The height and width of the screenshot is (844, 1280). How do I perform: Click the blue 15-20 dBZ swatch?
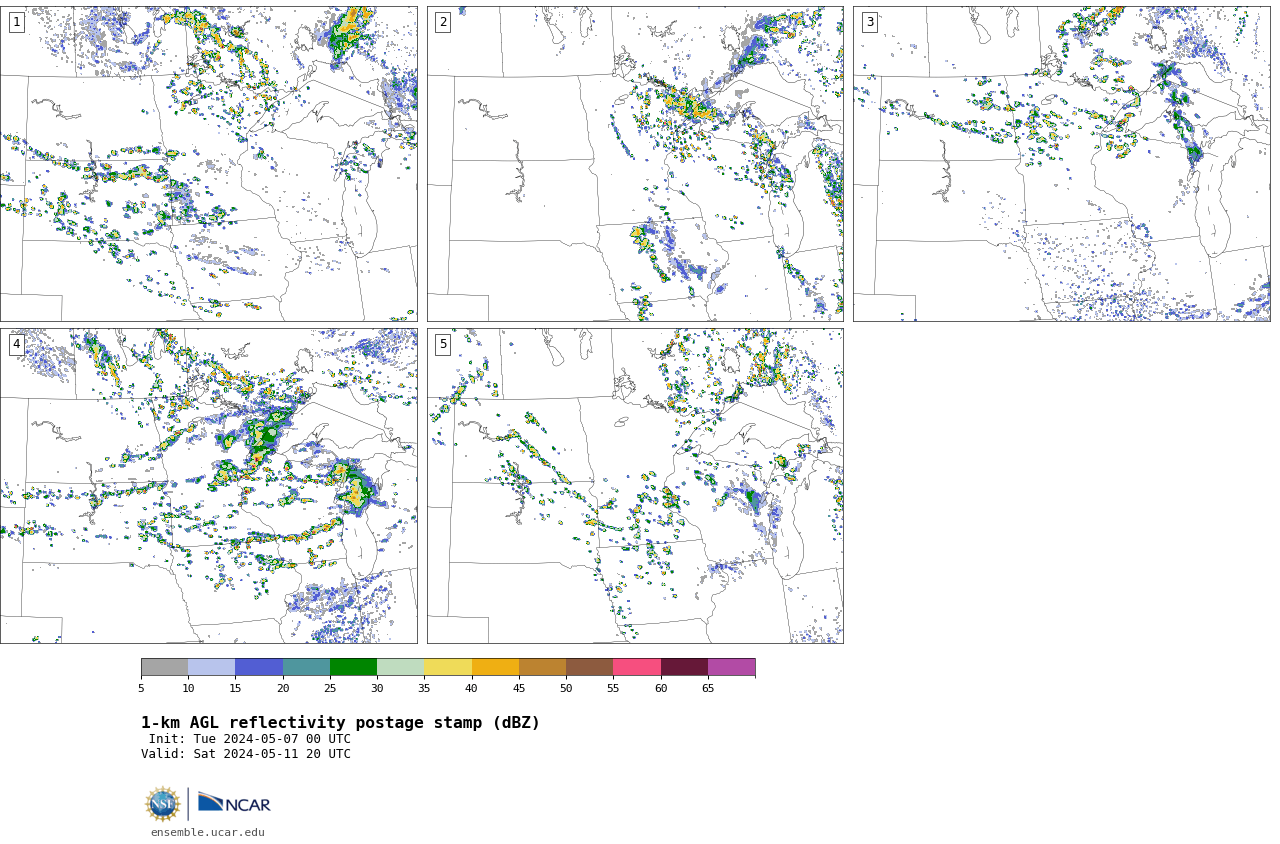(259, 667)
